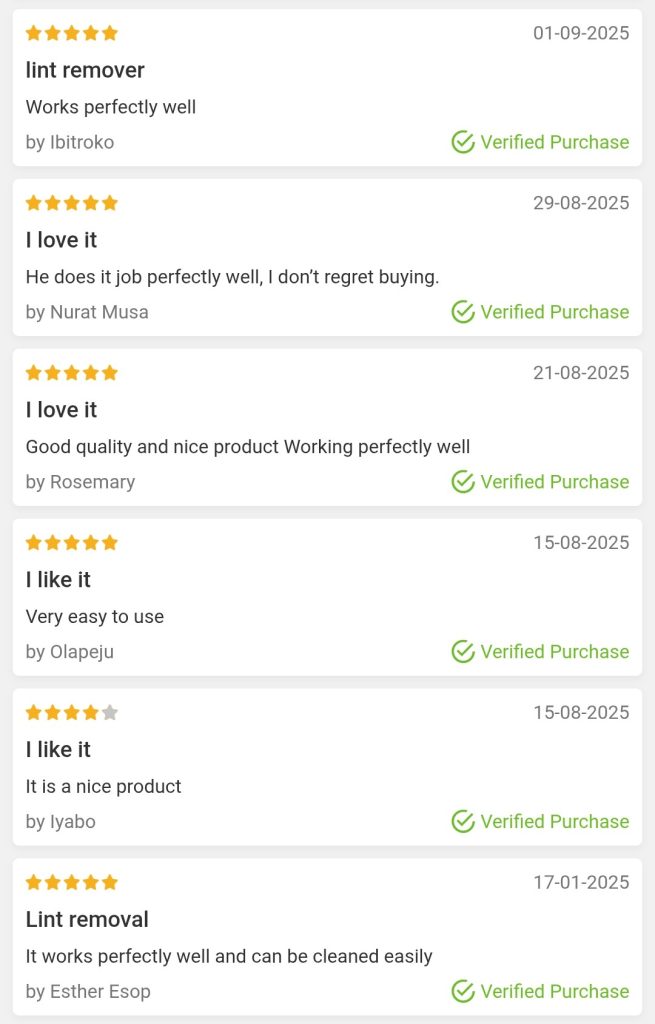
Task: Click the "lint remover" review title
Action: 85,70
